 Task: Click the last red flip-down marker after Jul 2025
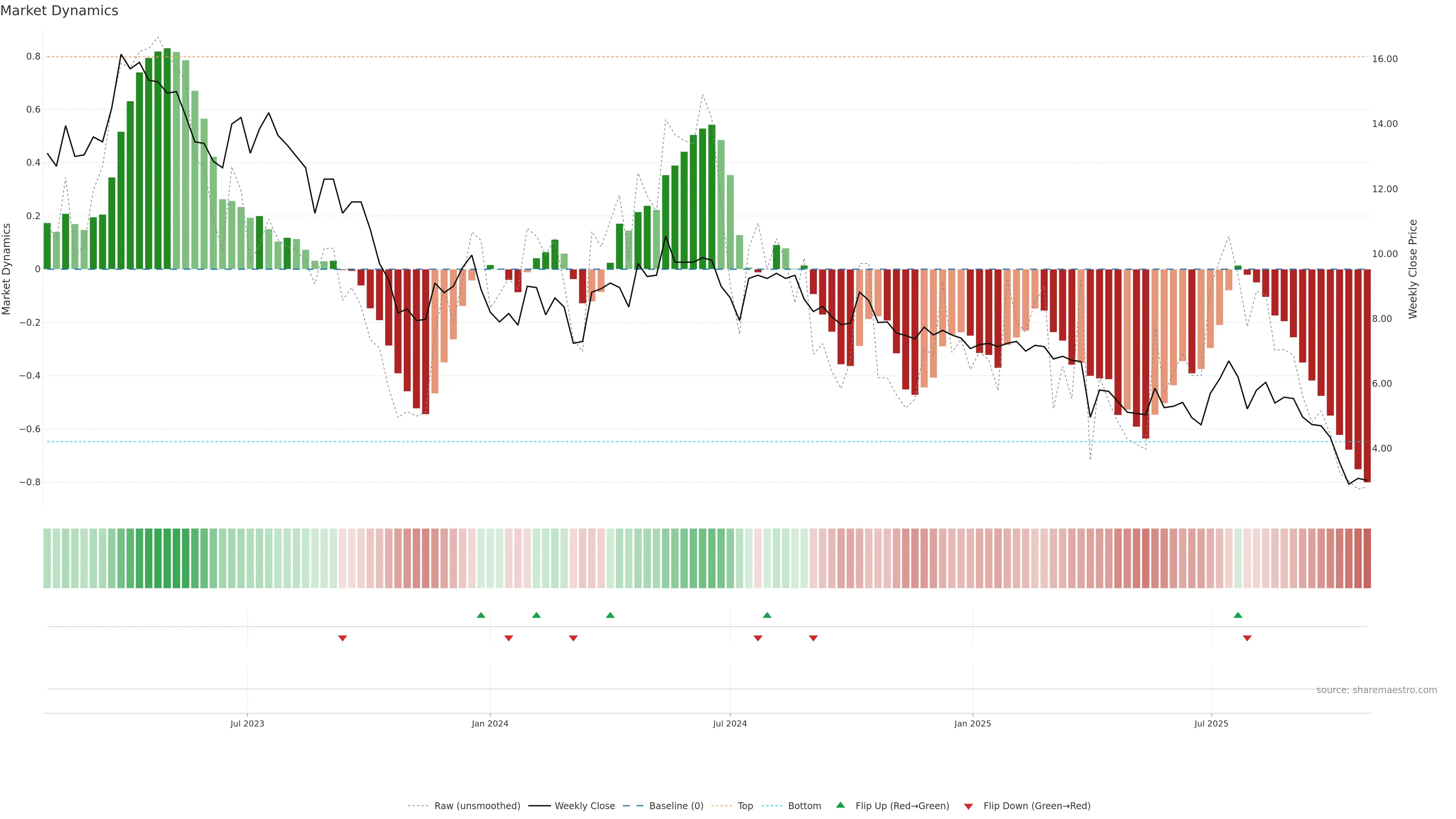[1247, 638]
